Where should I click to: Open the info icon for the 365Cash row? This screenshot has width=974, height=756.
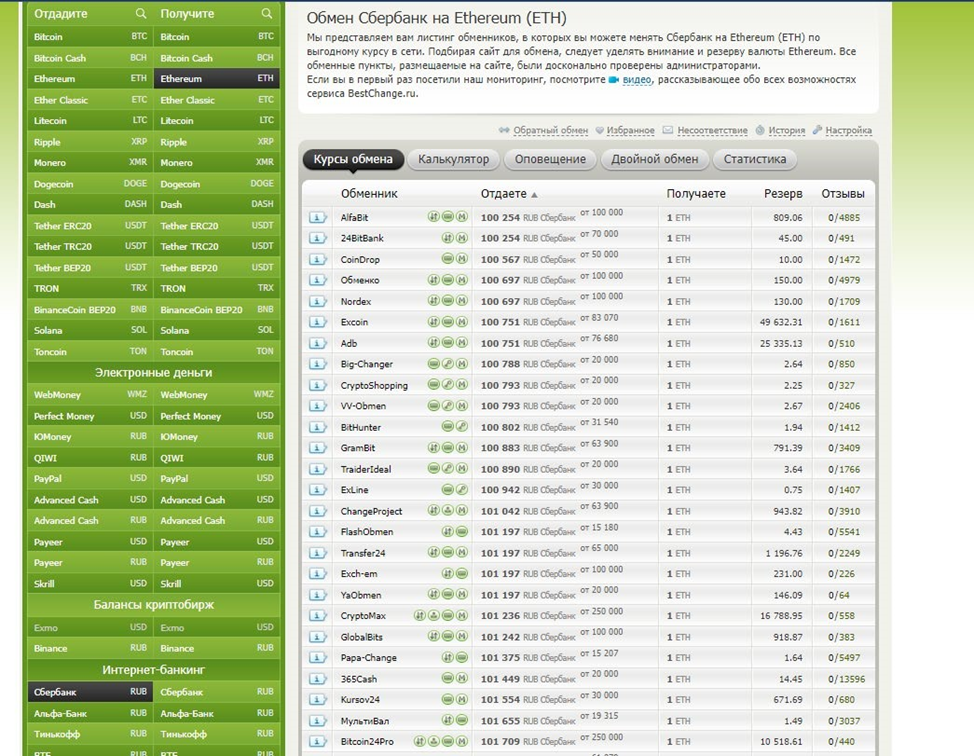click(x=317, y=679)
